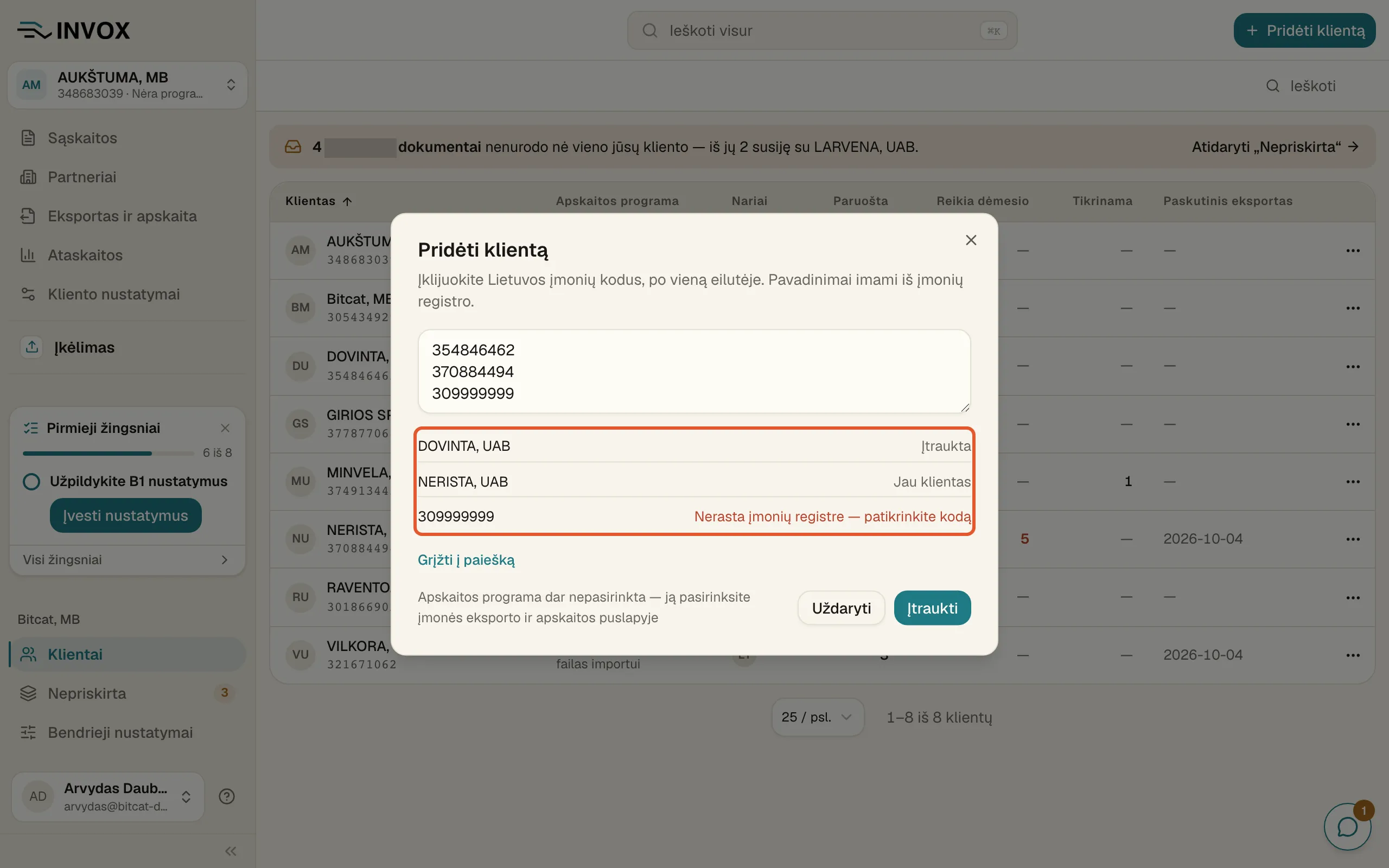1389x868 pixels.
Task: Expand the Arvydas Daub... user menu
Action: 108,796
